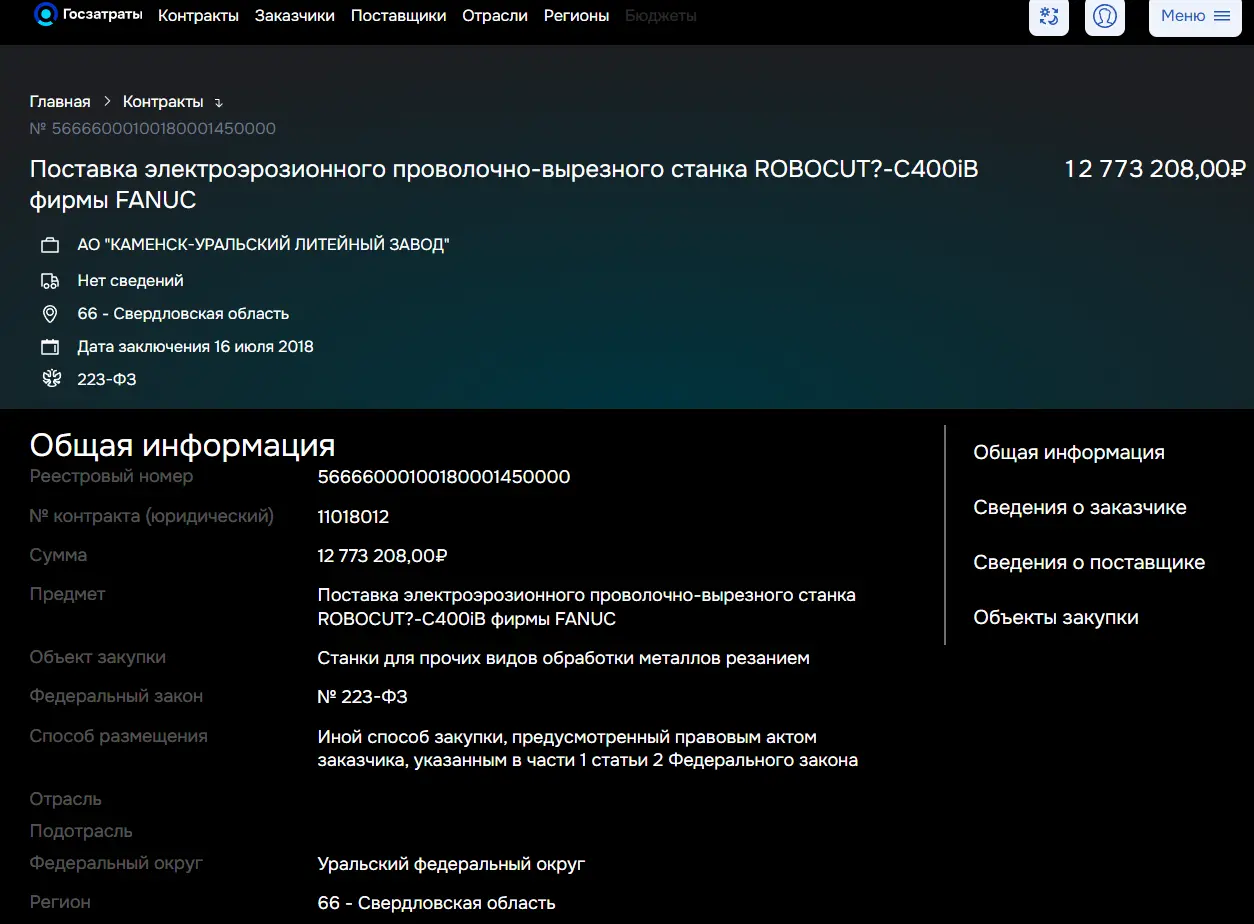This screenshot has height=924, width=1254.
Task: Click the header contract sum 12 773 208,00₽
Action: [x=1156, y=169]
